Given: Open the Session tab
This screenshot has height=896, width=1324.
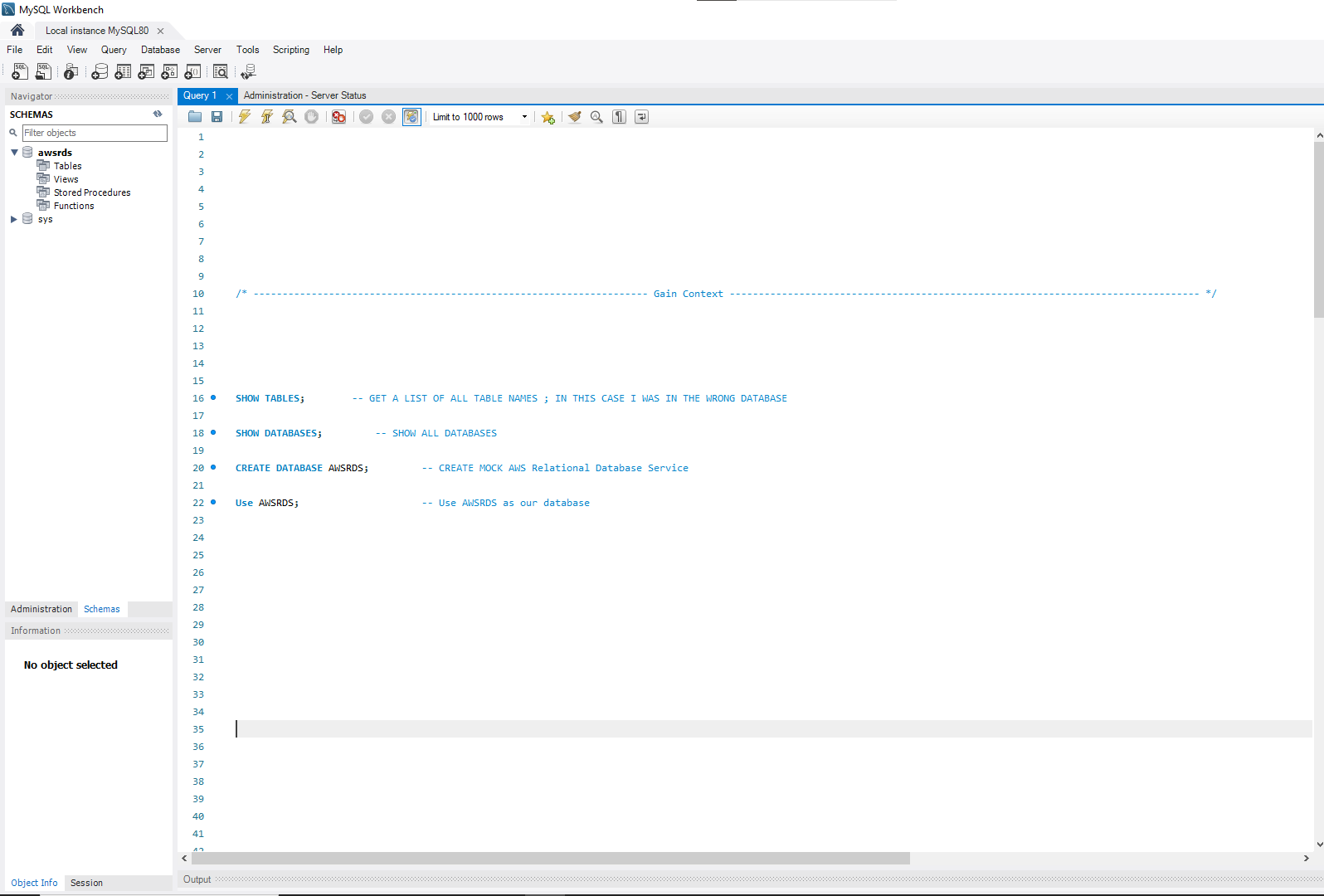Looking at the screenshot, I should click(x=86, y=883).
